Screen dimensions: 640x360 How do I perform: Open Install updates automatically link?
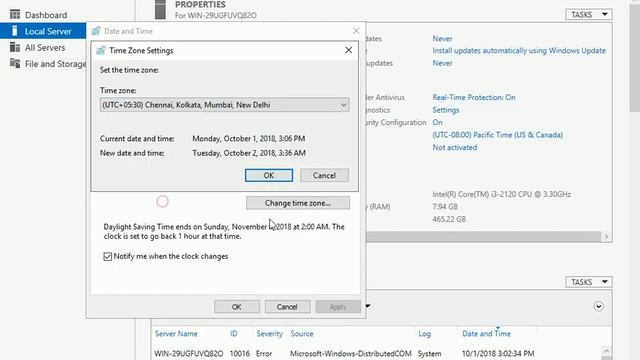(519, 51)
